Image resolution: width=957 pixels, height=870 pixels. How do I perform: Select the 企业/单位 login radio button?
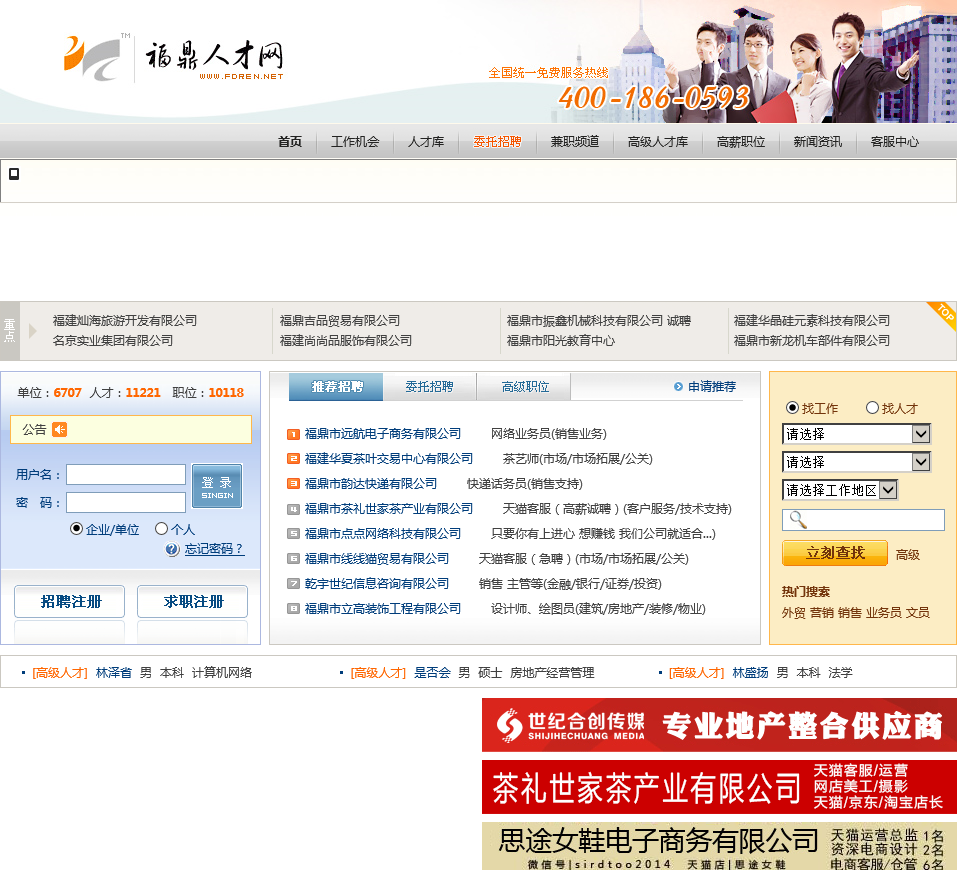[x=76, y=529]
